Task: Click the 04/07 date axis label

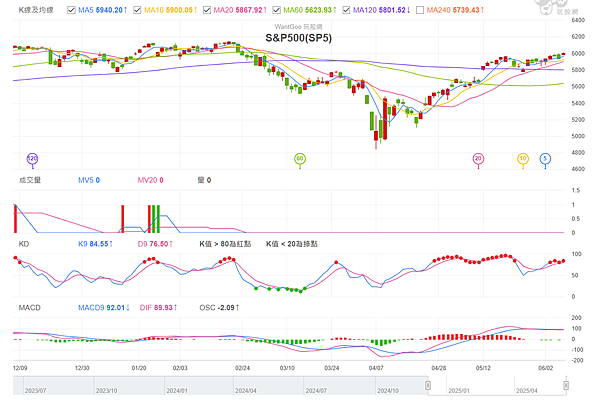Action: [376, 368]
